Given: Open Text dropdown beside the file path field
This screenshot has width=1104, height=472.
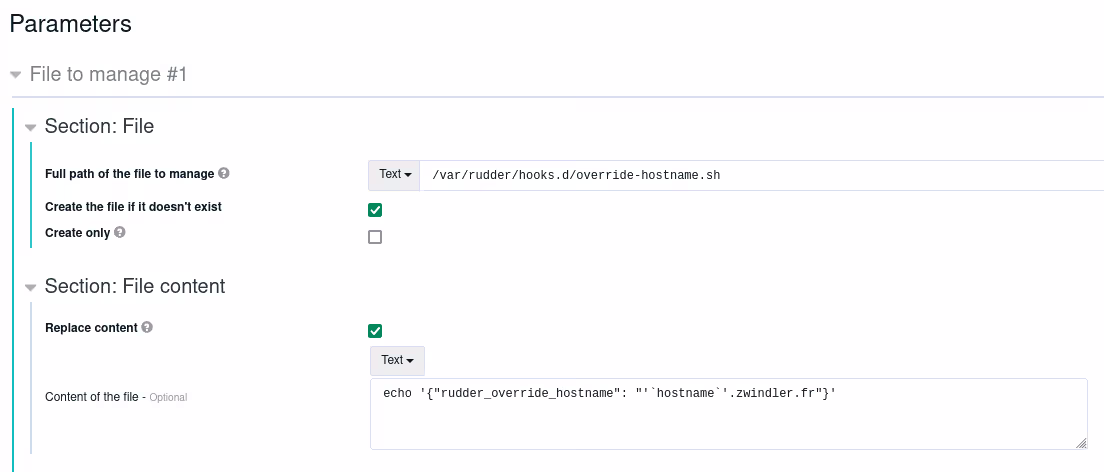Looking at the screenshot, I should (x=395, y=175).
